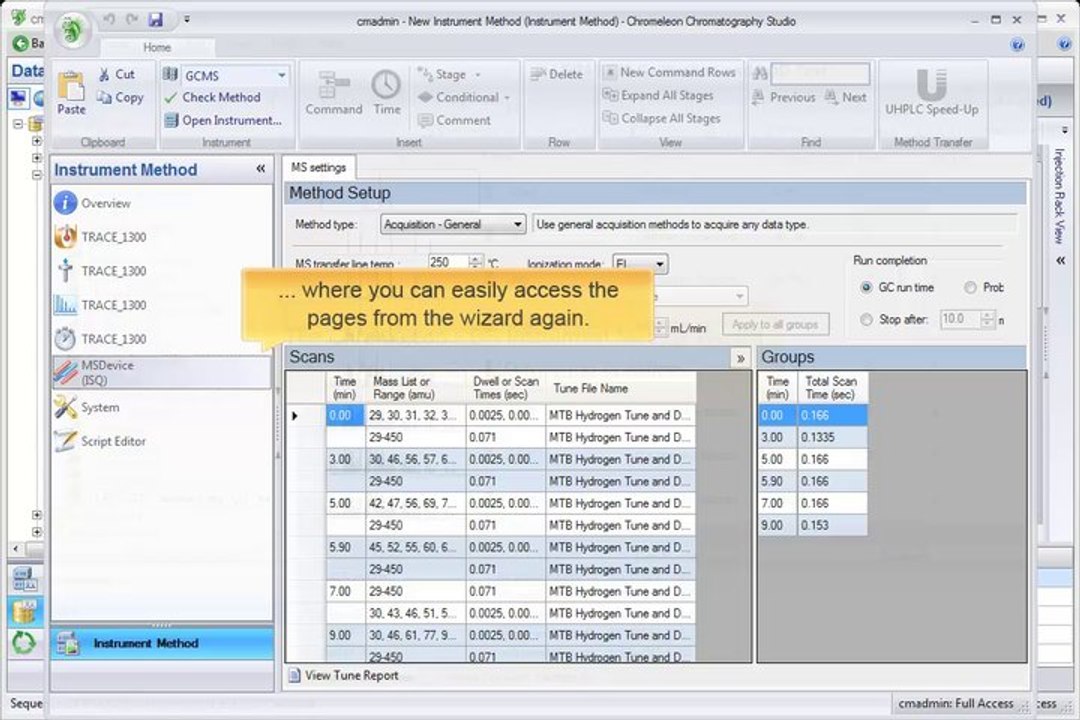Click the Chromeleon application orb button
Viewport: 1080px width, 720px height.
72,30
